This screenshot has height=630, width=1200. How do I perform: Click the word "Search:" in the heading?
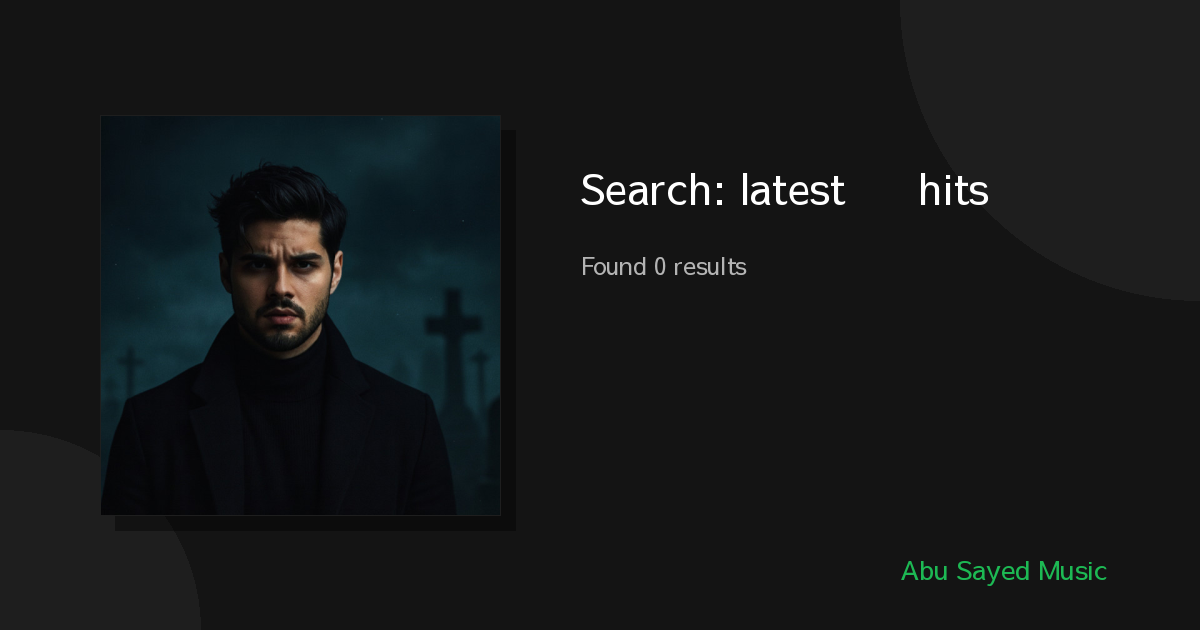(653, 190)
